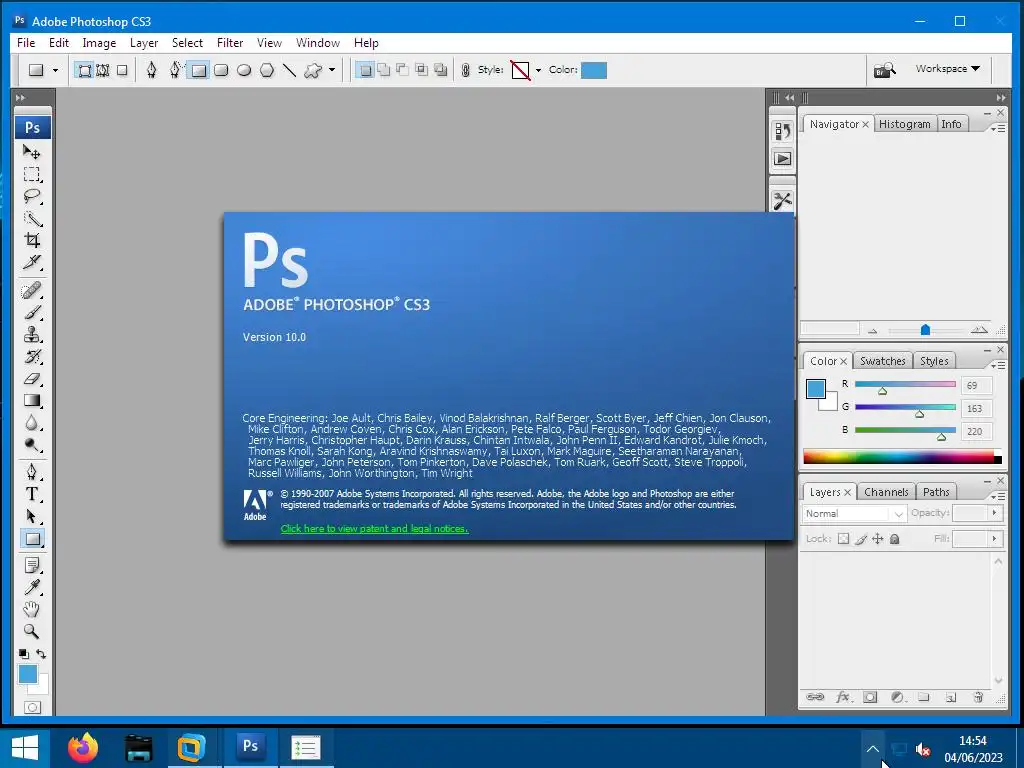Choose Ellipse tool in options bar

(244, 70)
